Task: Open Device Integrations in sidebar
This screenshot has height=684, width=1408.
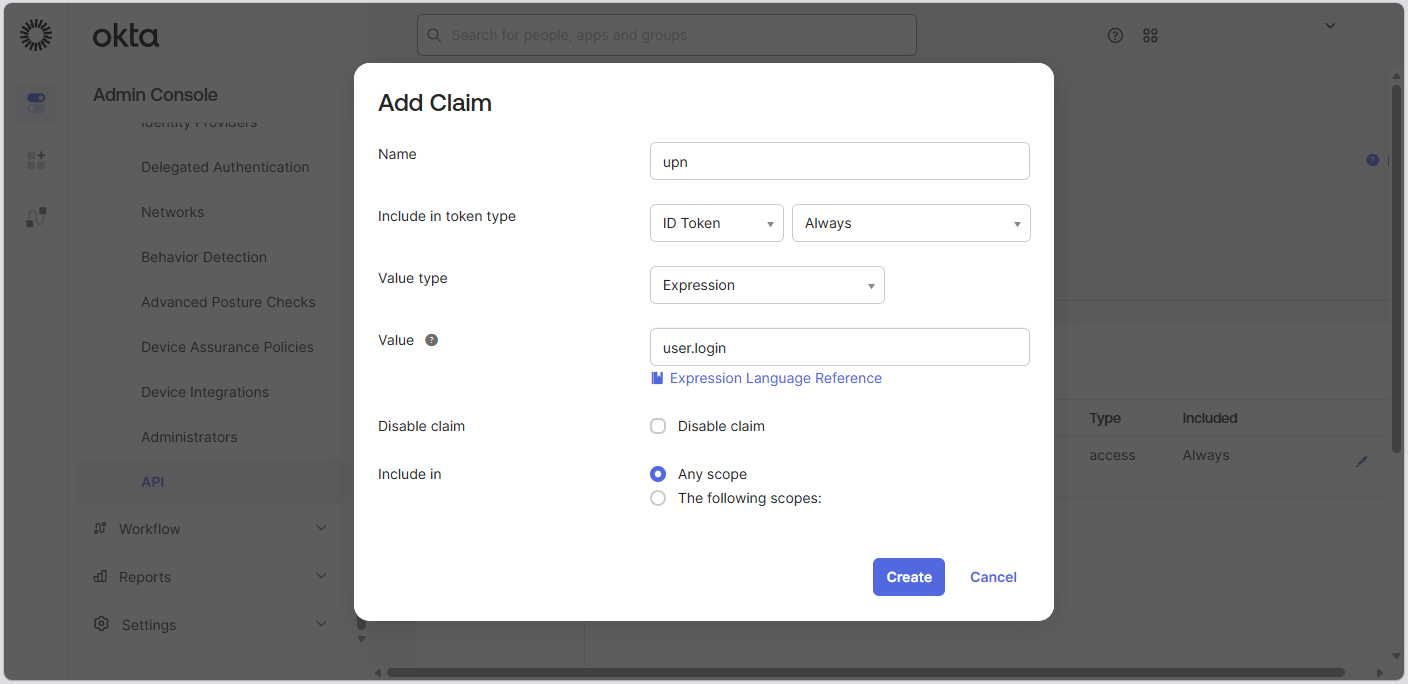Action: pyautogui.click(x=205, y=392)
